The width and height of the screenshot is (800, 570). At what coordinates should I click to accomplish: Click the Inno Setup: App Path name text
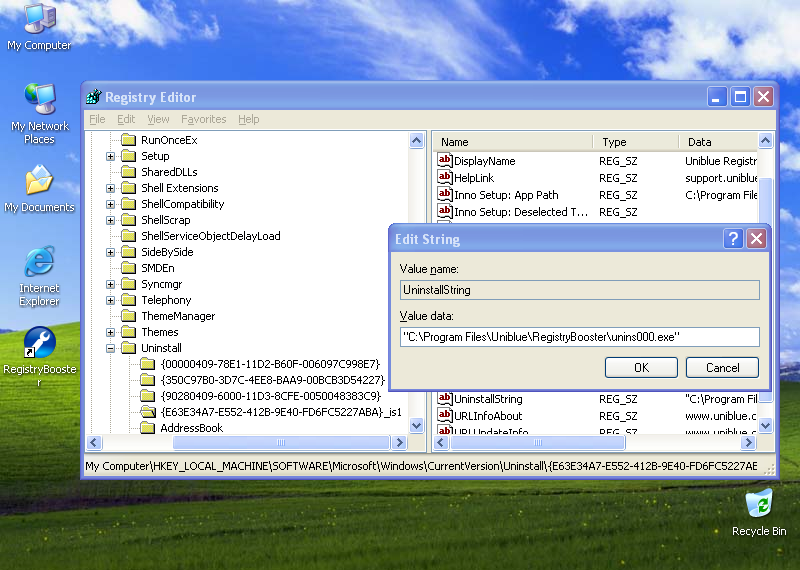[x=506, y=195]
